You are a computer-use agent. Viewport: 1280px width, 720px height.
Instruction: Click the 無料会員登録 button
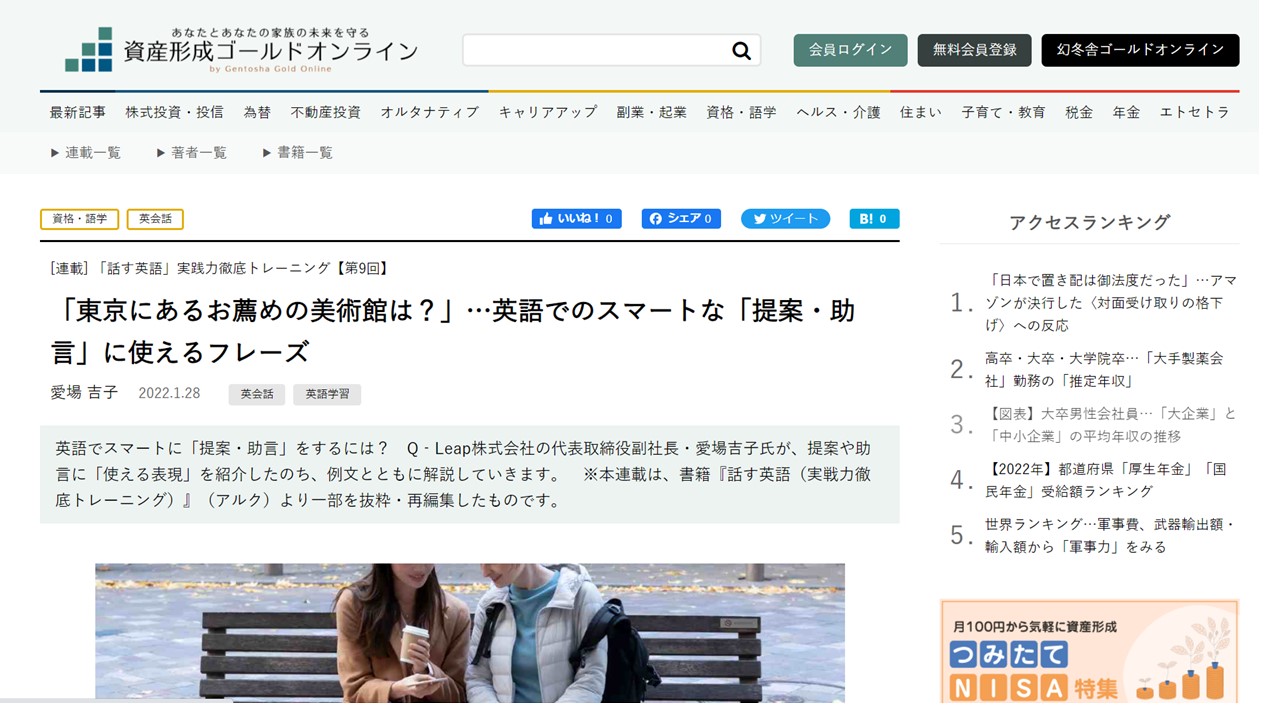click(x=974, y=50)
